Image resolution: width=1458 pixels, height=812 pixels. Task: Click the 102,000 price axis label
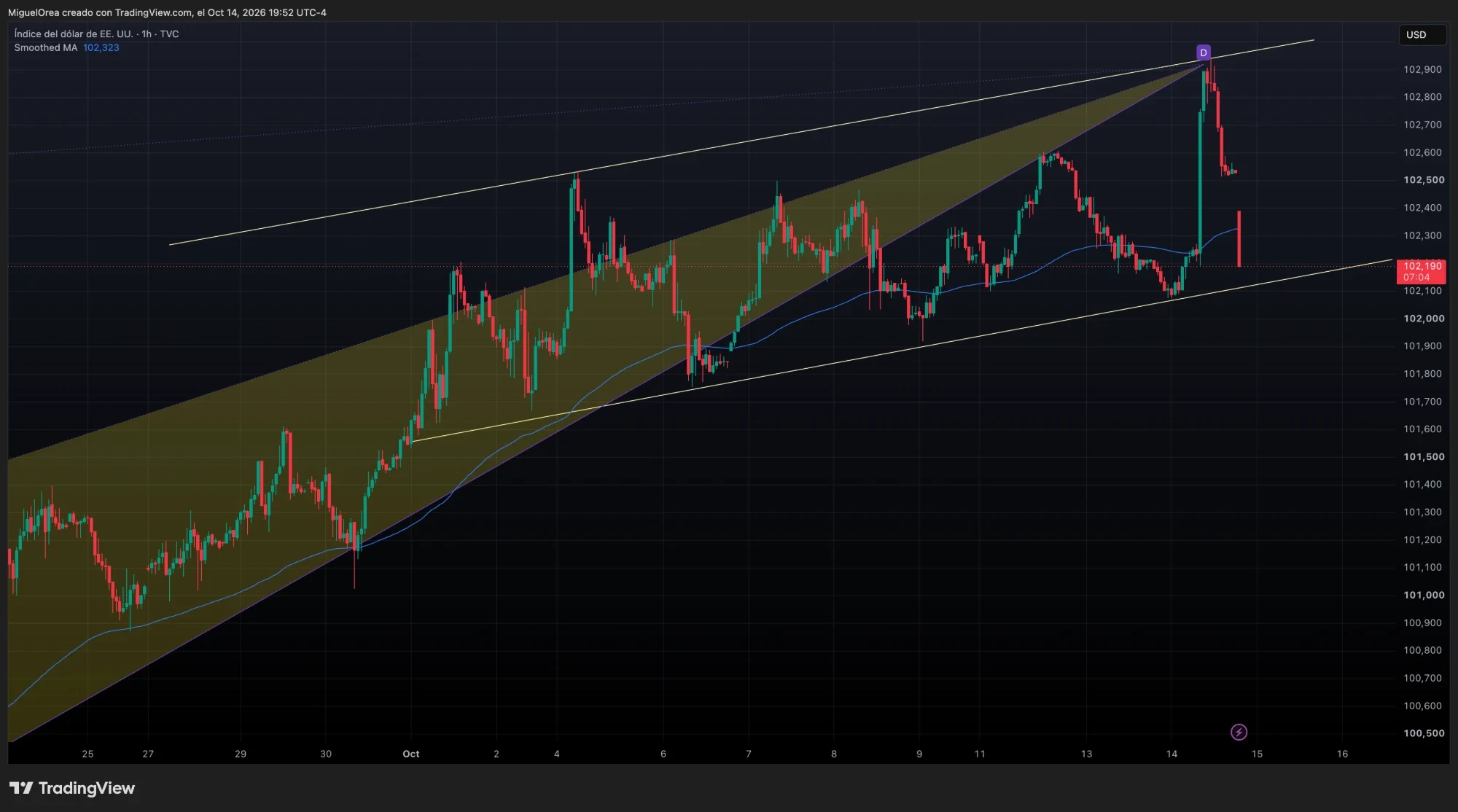(1424, 319)
